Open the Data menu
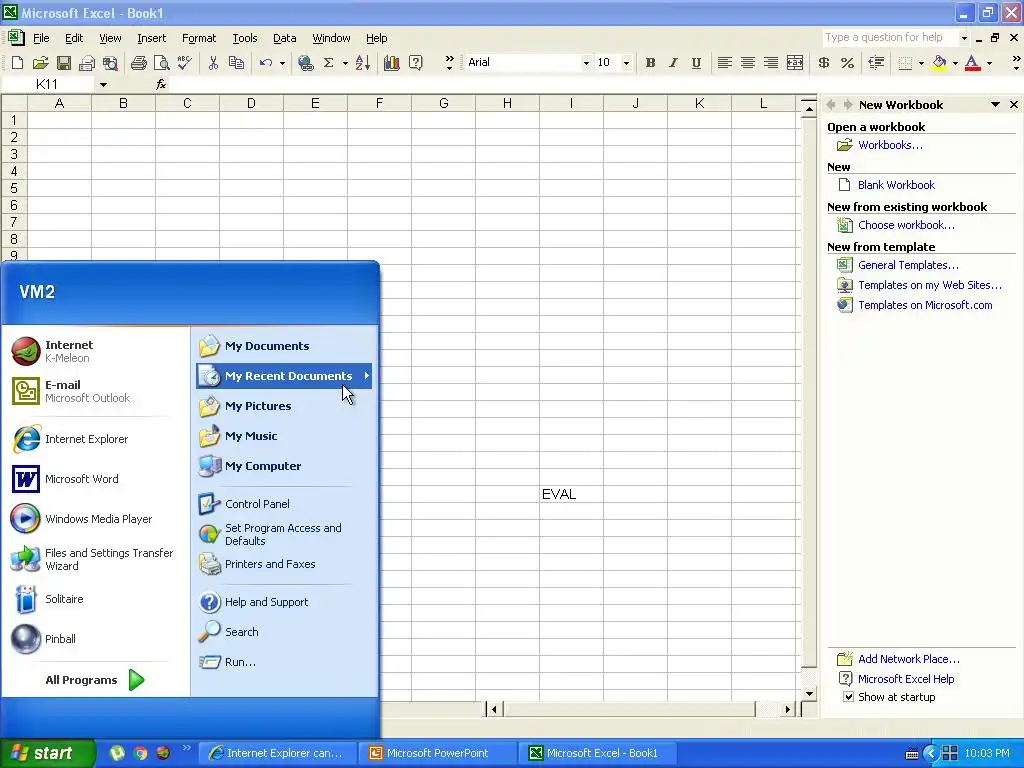Viewport: 1024px width, 768px height. (x=285, y=38)
